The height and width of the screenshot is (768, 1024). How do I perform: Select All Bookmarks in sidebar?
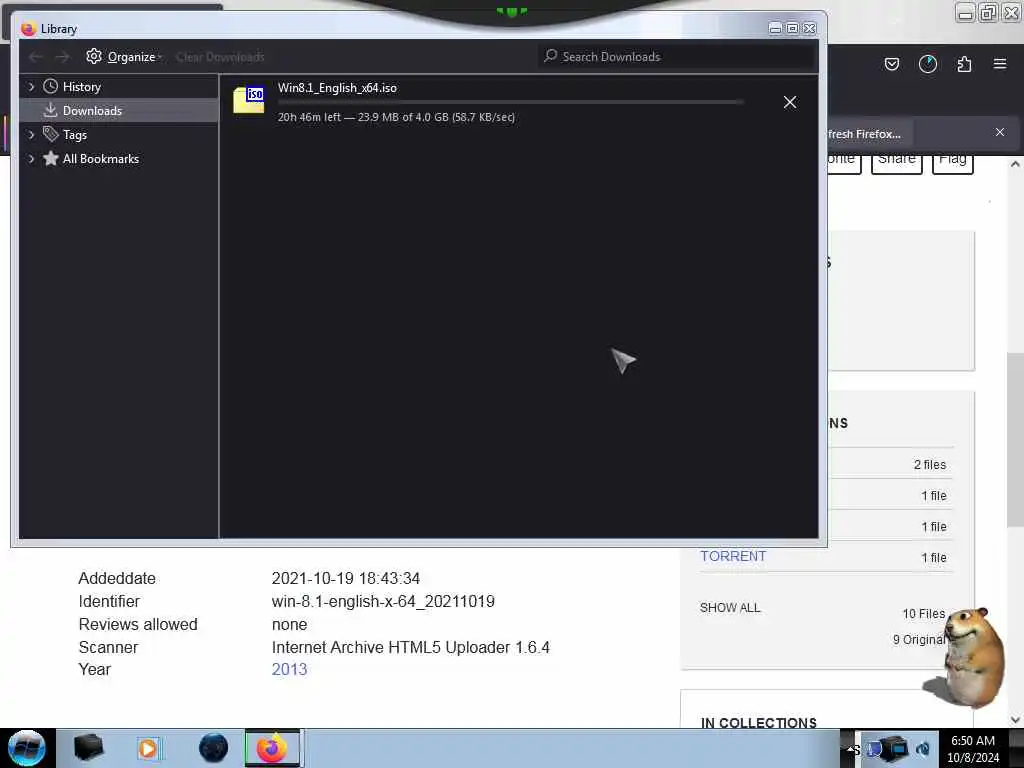(x=101, y=159)
